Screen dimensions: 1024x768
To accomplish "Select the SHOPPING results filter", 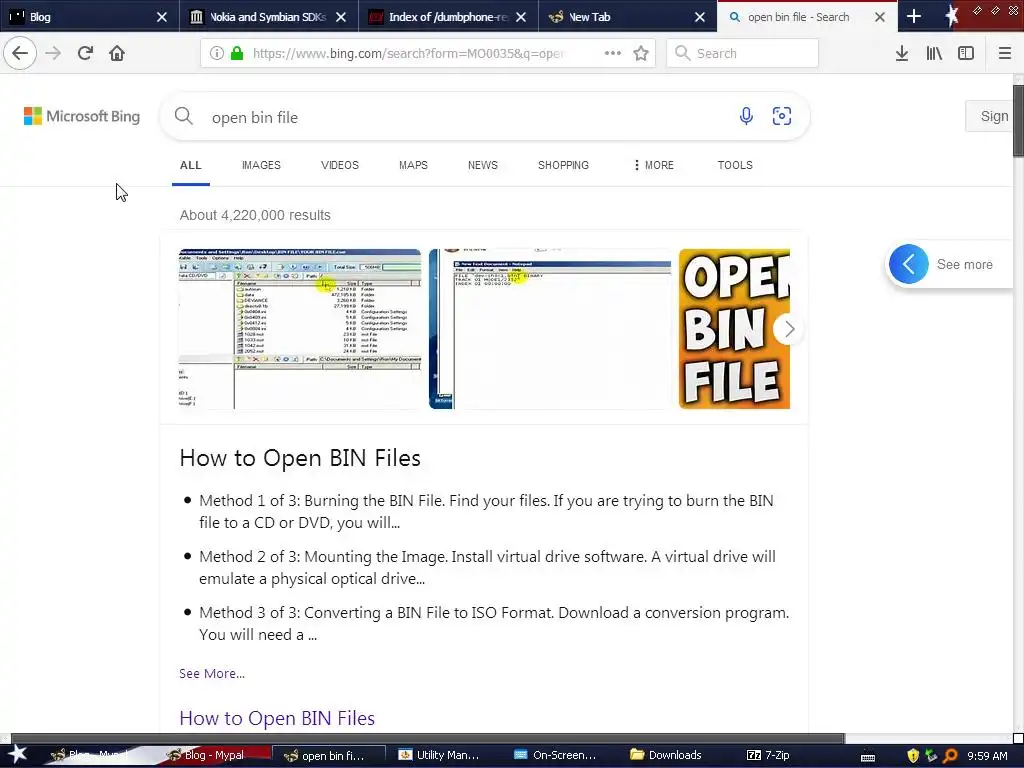I will click(x=564, y=165).
